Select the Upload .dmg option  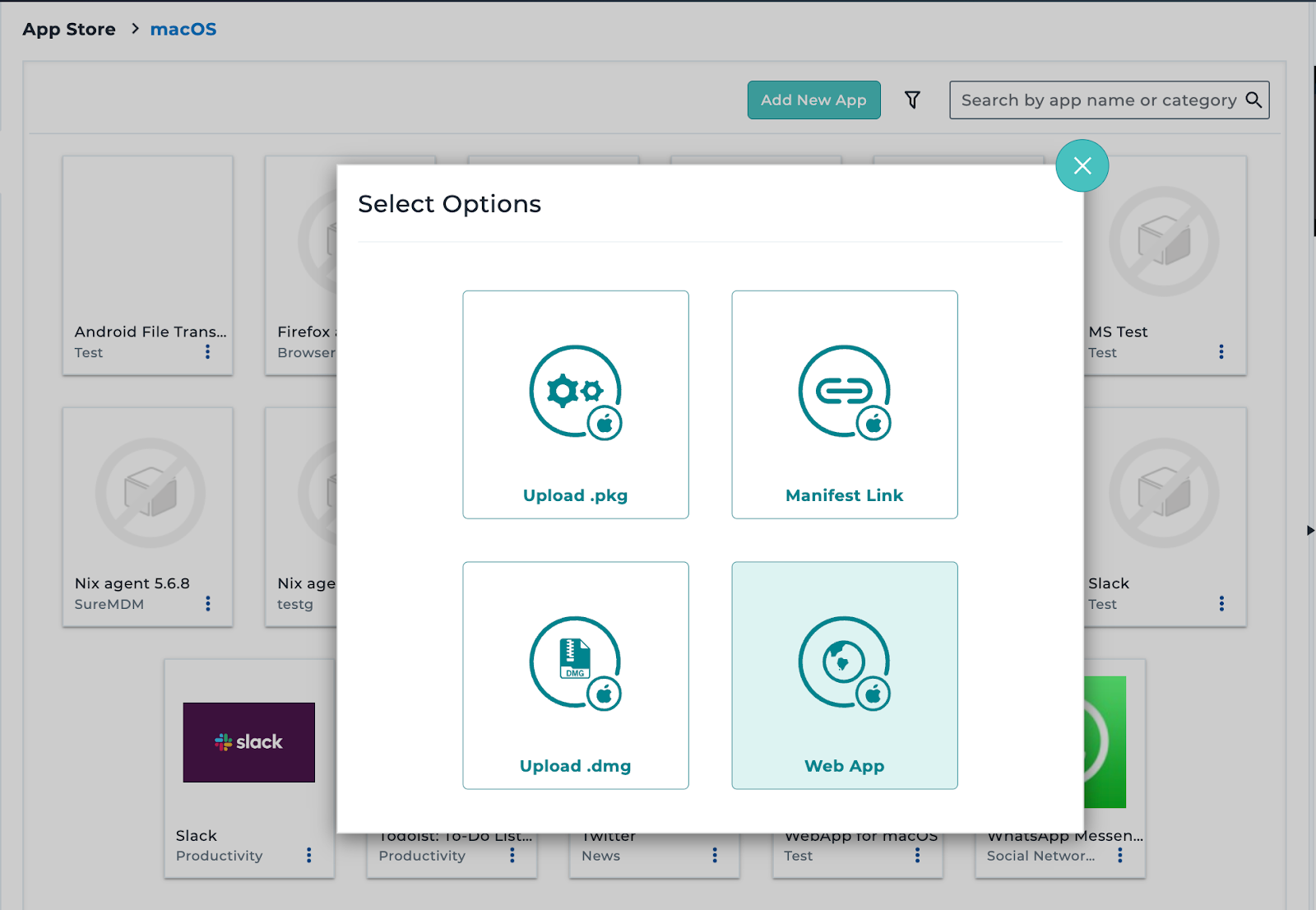pos(576,676)
